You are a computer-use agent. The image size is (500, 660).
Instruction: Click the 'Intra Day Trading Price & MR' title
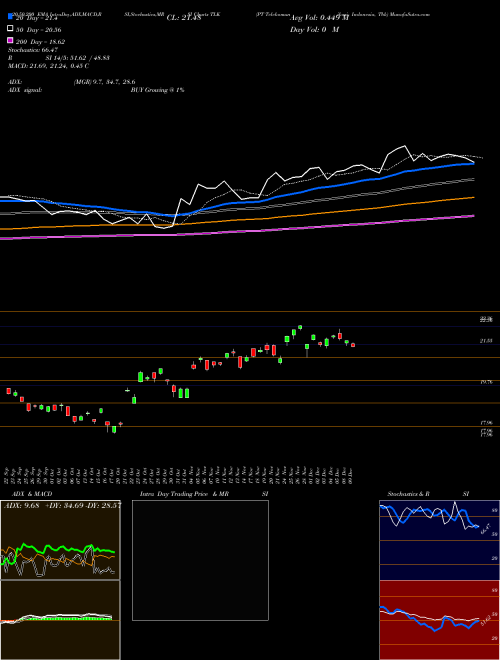click(184, 494)
